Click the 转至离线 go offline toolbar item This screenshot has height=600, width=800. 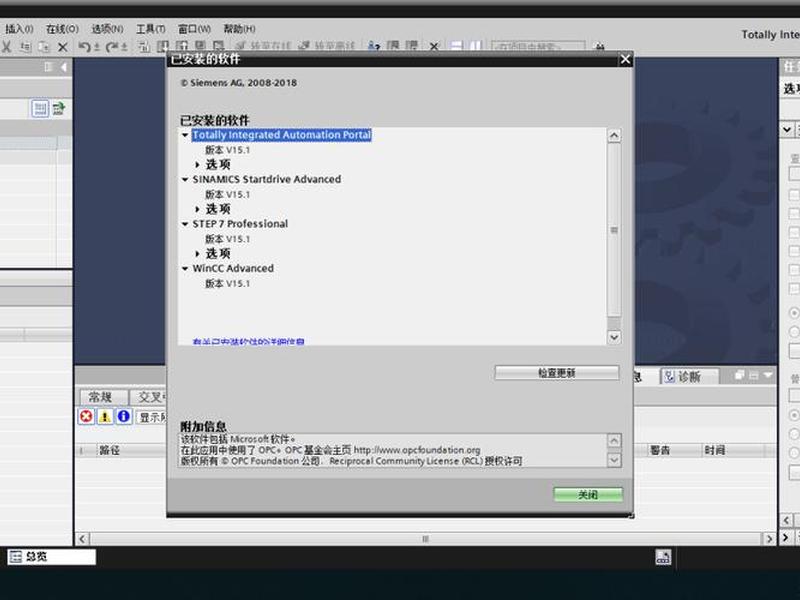326,46
